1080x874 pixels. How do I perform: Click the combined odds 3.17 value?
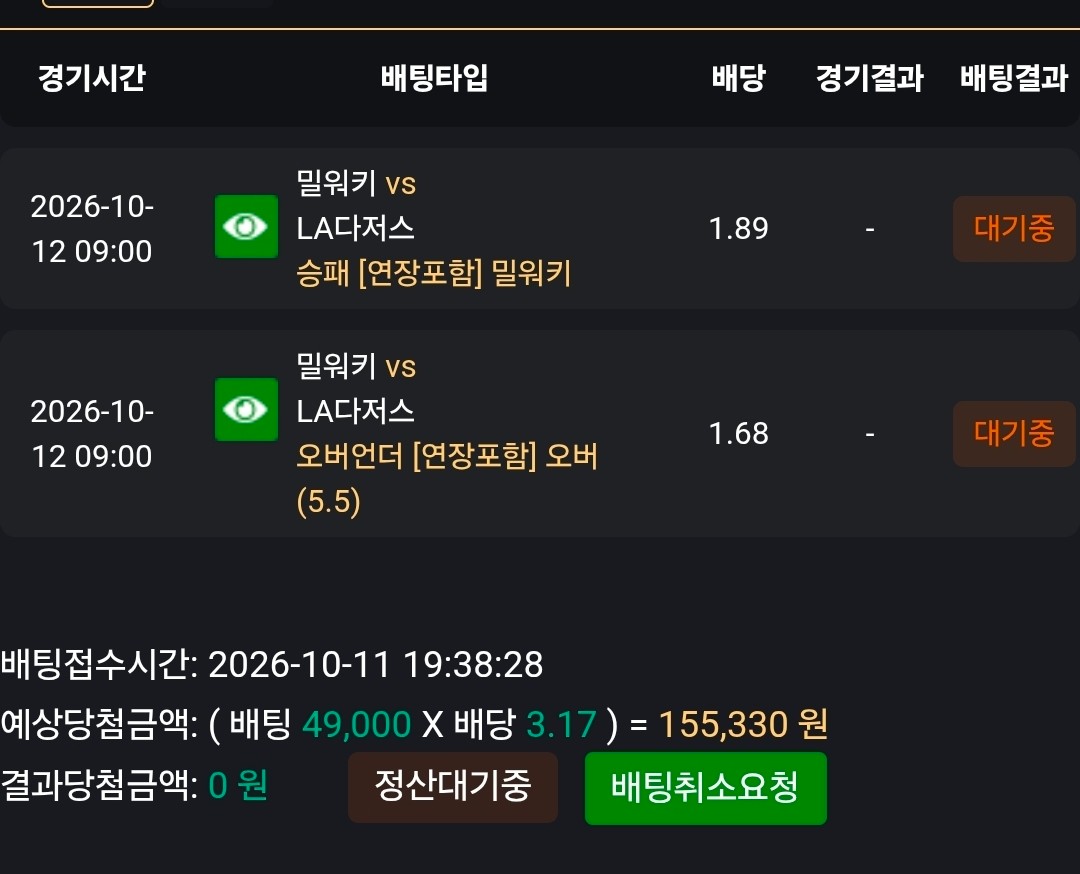[x=561, y=725]
